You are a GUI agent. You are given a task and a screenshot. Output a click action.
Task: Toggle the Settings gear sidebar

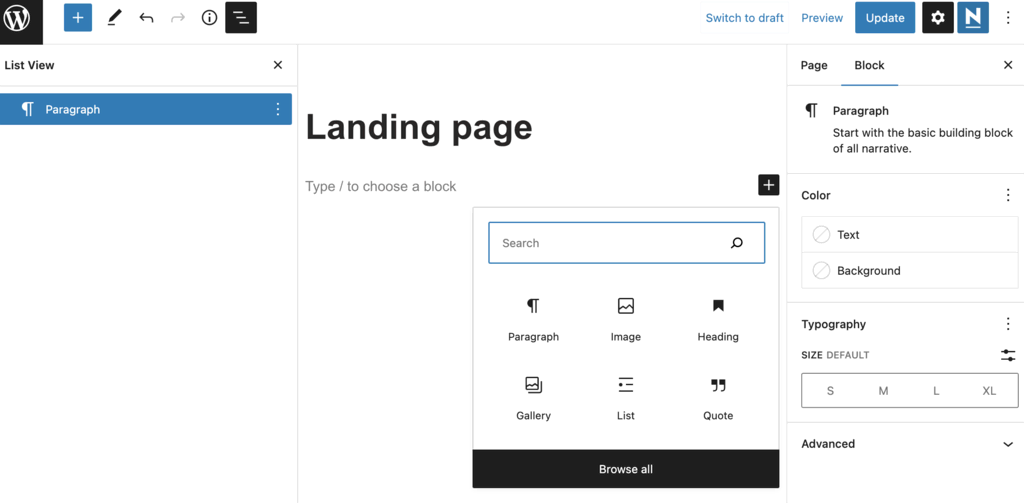click(937, 18)
